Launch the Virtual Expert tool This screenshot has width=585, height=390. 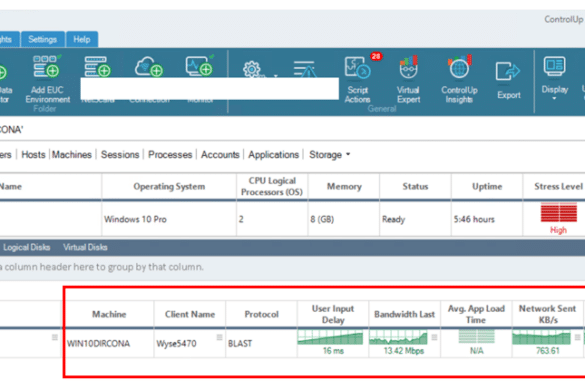(x=408, y=80)
